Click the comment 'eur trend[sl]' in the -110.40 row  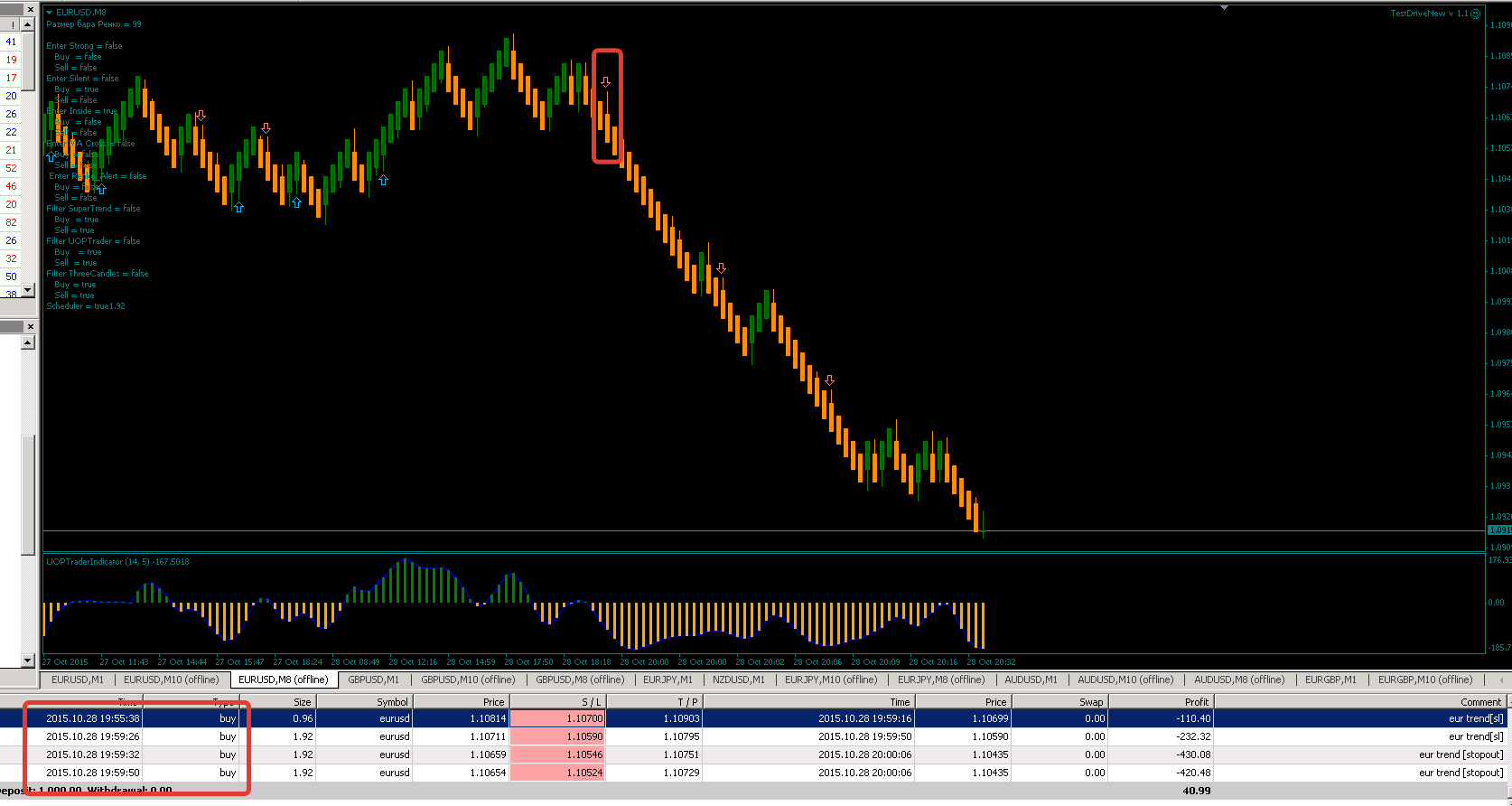point(1476,718)
